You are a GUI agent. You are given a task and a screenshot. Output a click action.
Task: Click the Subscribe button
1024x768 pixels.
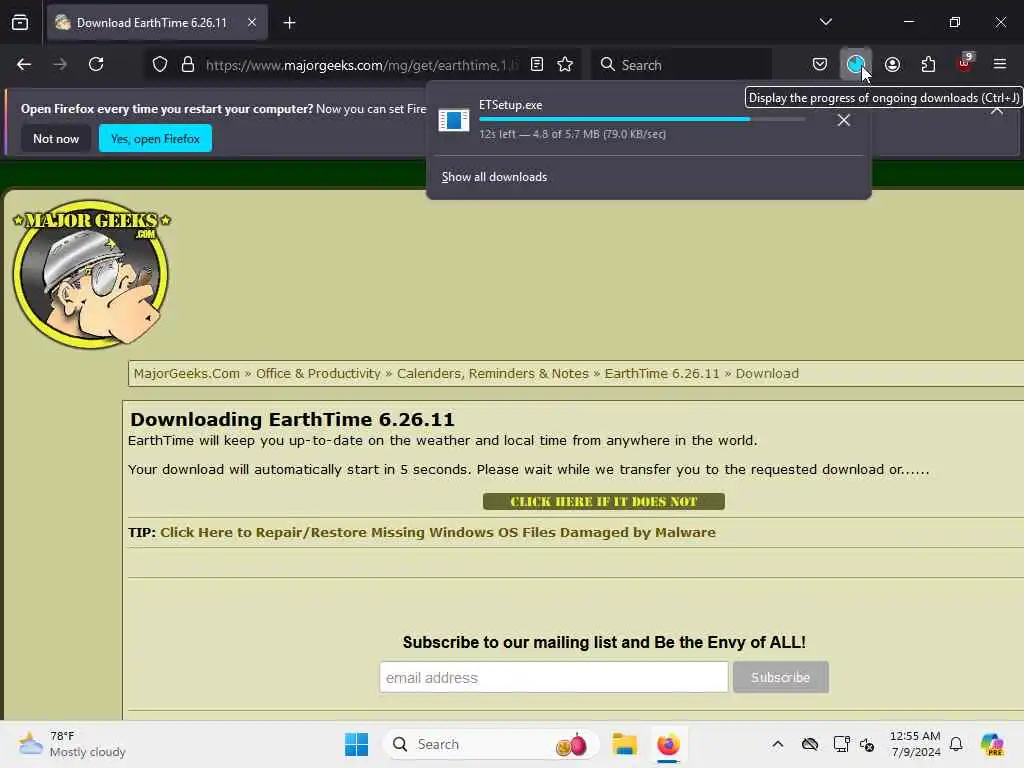(780, 677)
